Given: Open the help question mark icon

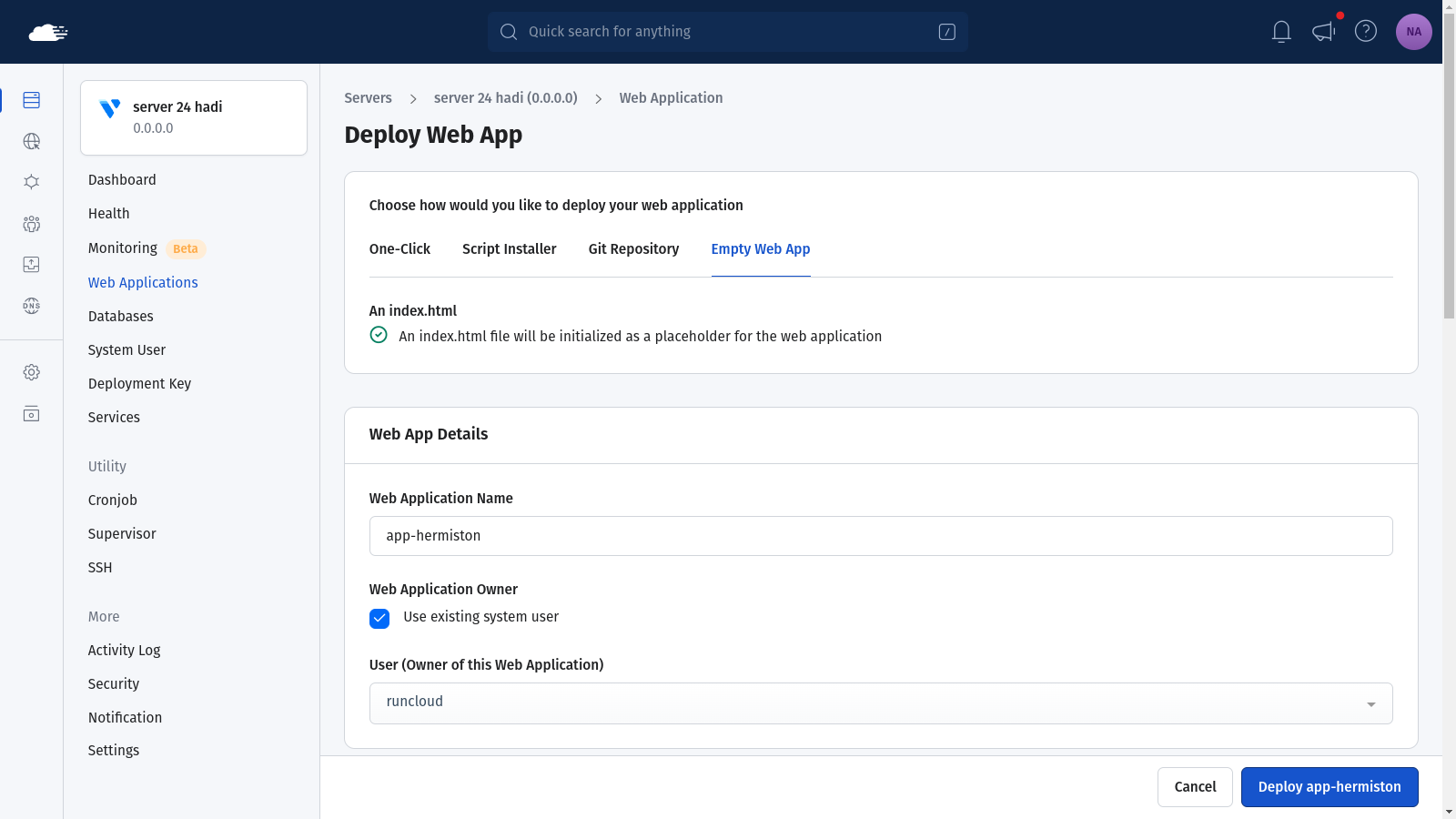Looking at the screenshot, I should (1365, 32).
